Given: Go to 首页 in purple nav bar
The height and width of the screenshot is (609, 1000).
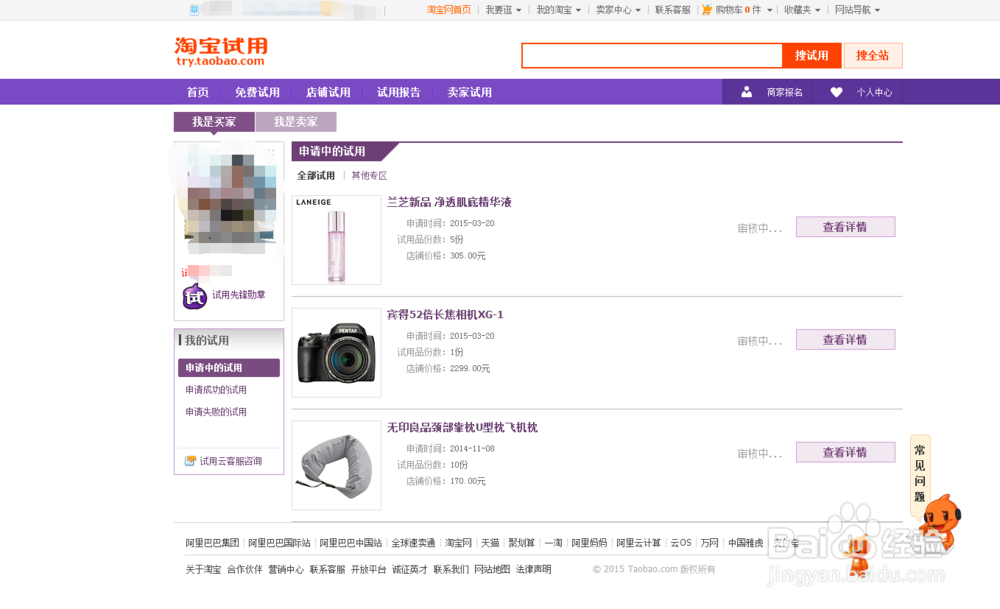Looking at the screenshot, I should [198, 92].
